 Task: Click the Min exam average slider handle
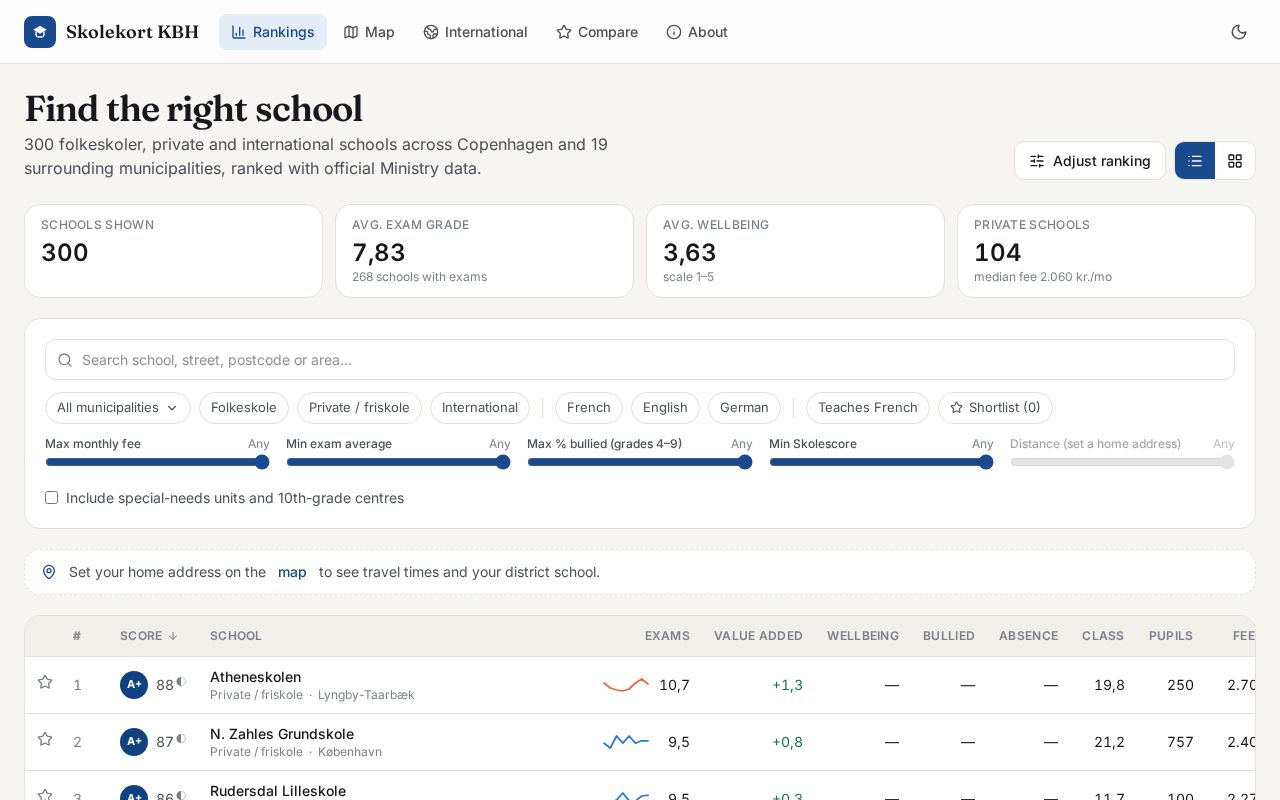coord(503,462)
